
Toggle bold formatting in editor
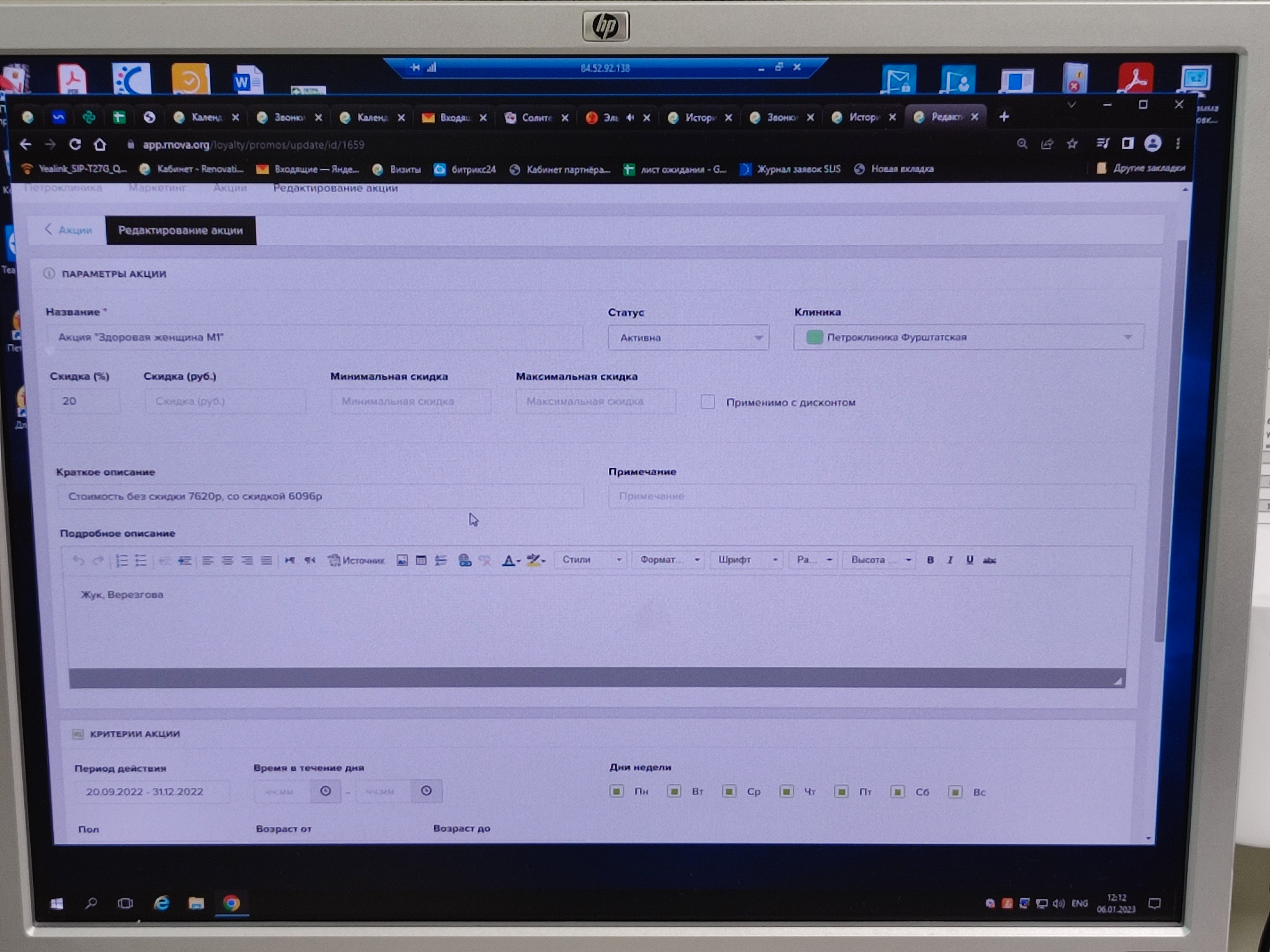[x=930, y=560]
